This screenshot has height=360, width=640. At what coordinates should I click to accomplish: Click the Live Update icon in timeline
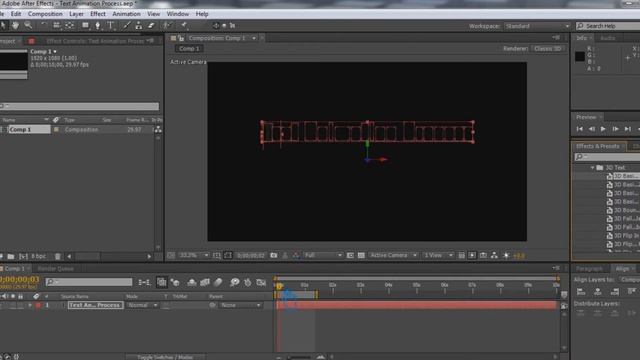coord(162,282)
